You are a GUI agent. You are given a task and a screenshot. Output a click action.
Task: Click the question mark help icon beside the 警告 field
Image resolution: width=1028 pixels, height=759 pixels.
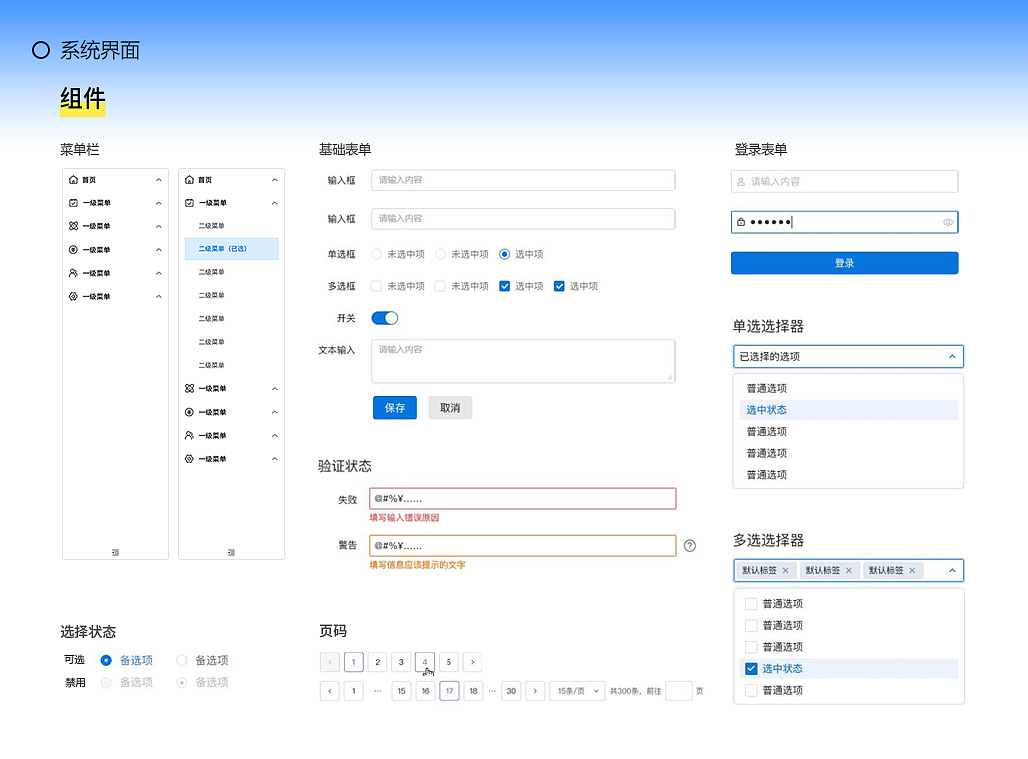(x=690, y=545)
